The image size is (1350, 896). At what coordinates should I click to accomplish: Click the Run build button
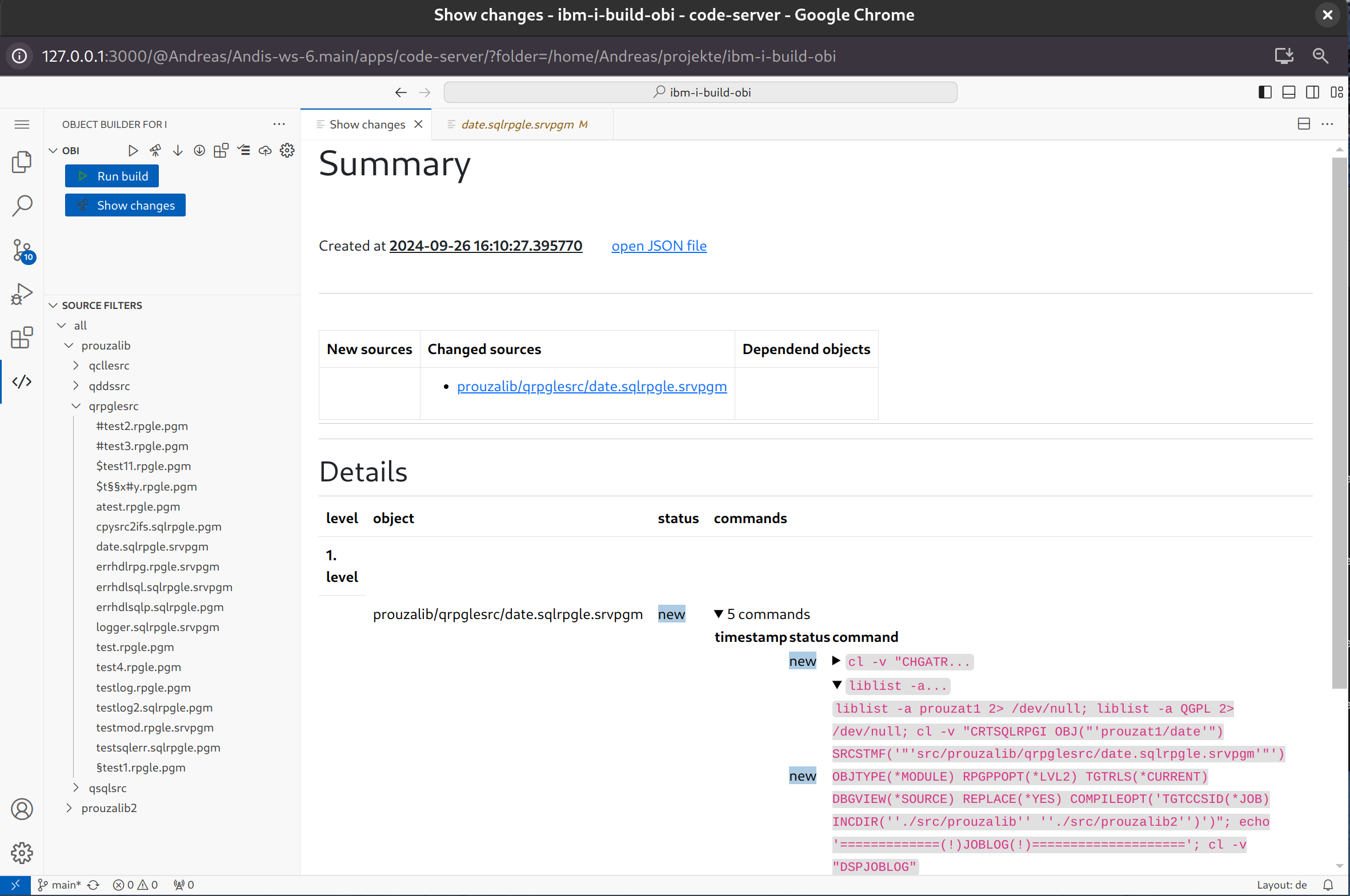[112, 176]
